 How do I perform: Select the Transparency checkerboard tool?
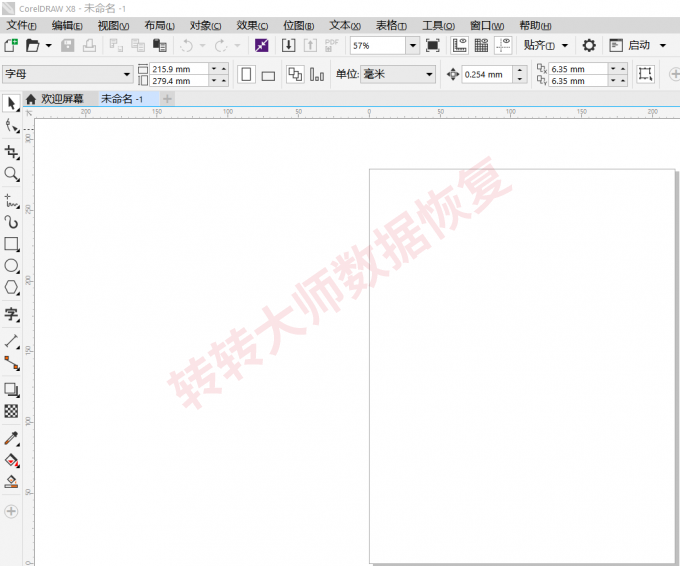11,411
